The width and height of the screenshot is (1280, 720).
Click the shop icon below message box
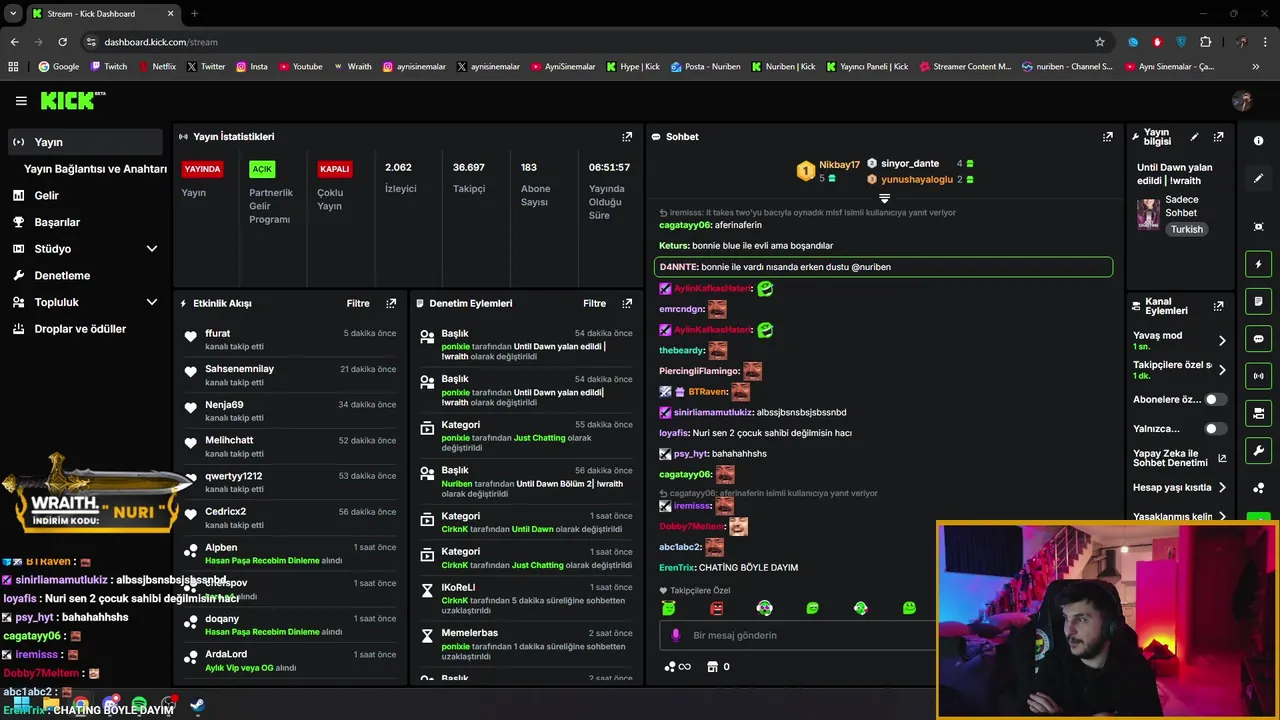point(712,667)
